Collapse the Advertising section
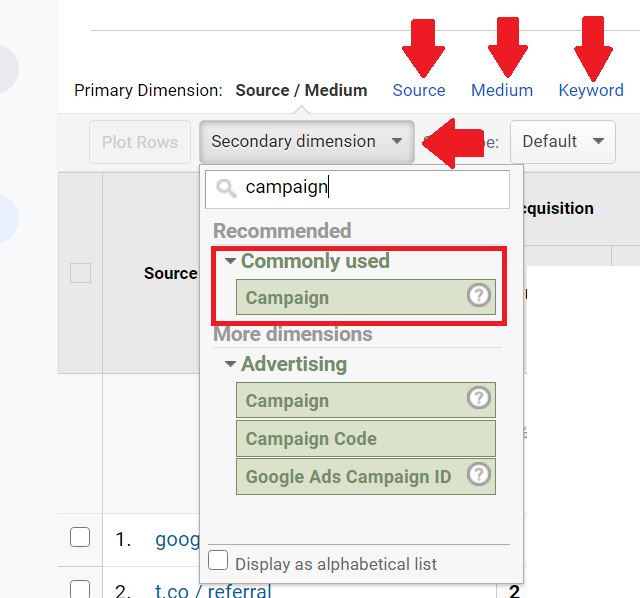640x598 pixels. pos(231,364)
